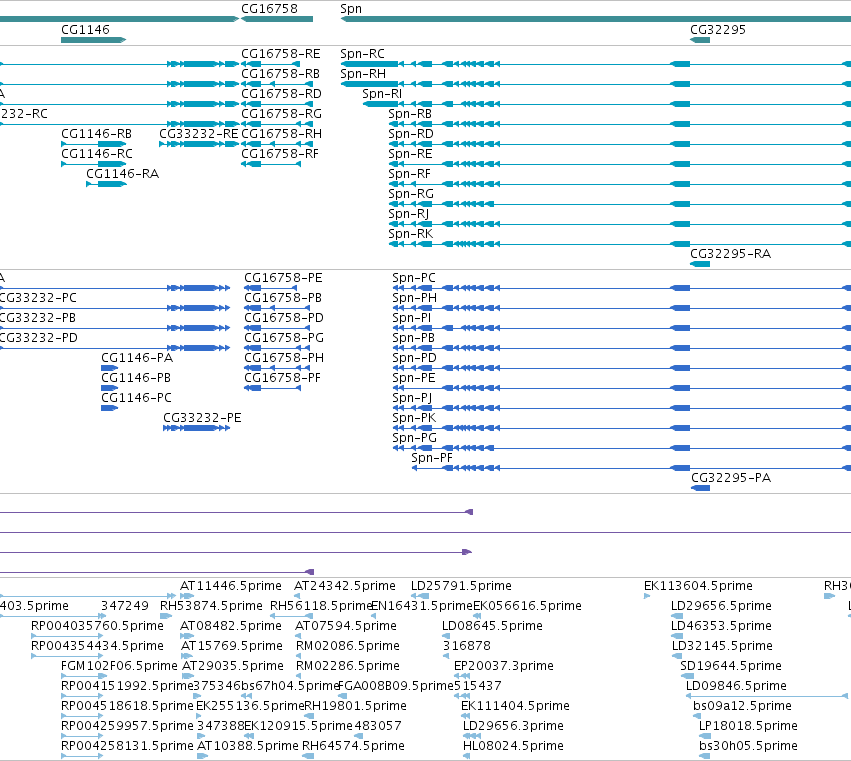Open transcript CG16758-RB
Screen dimensions: 851x761
tap(280, 74)
